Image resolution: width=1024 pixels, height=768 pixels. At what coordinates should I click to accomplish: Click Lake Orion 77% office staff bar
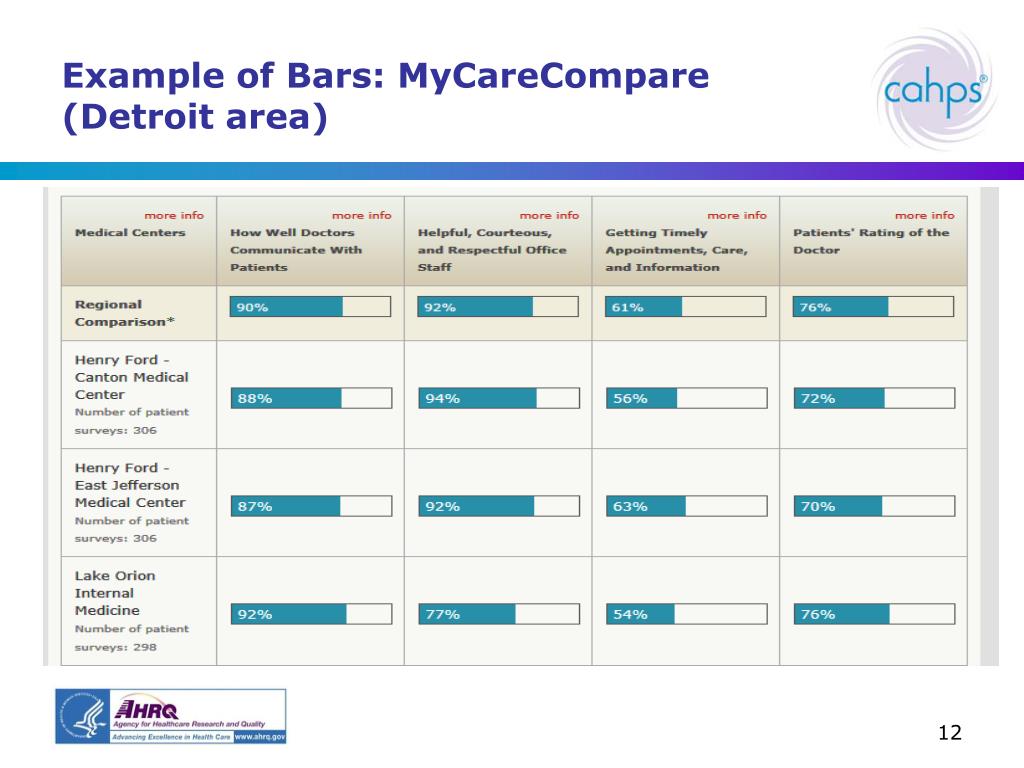tap(499, 614)
